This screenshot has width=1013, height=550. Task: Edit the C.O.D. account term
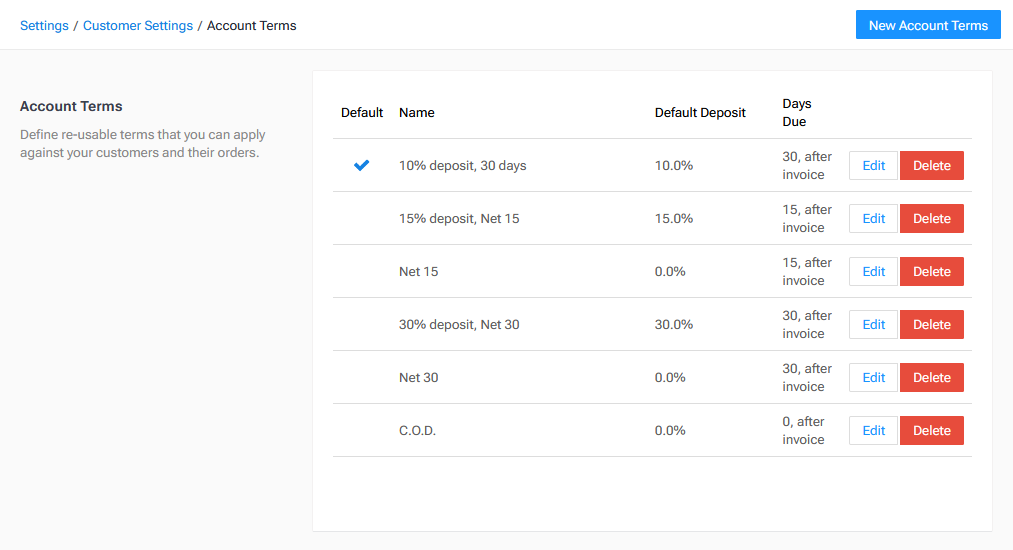(x=873, y=431)
